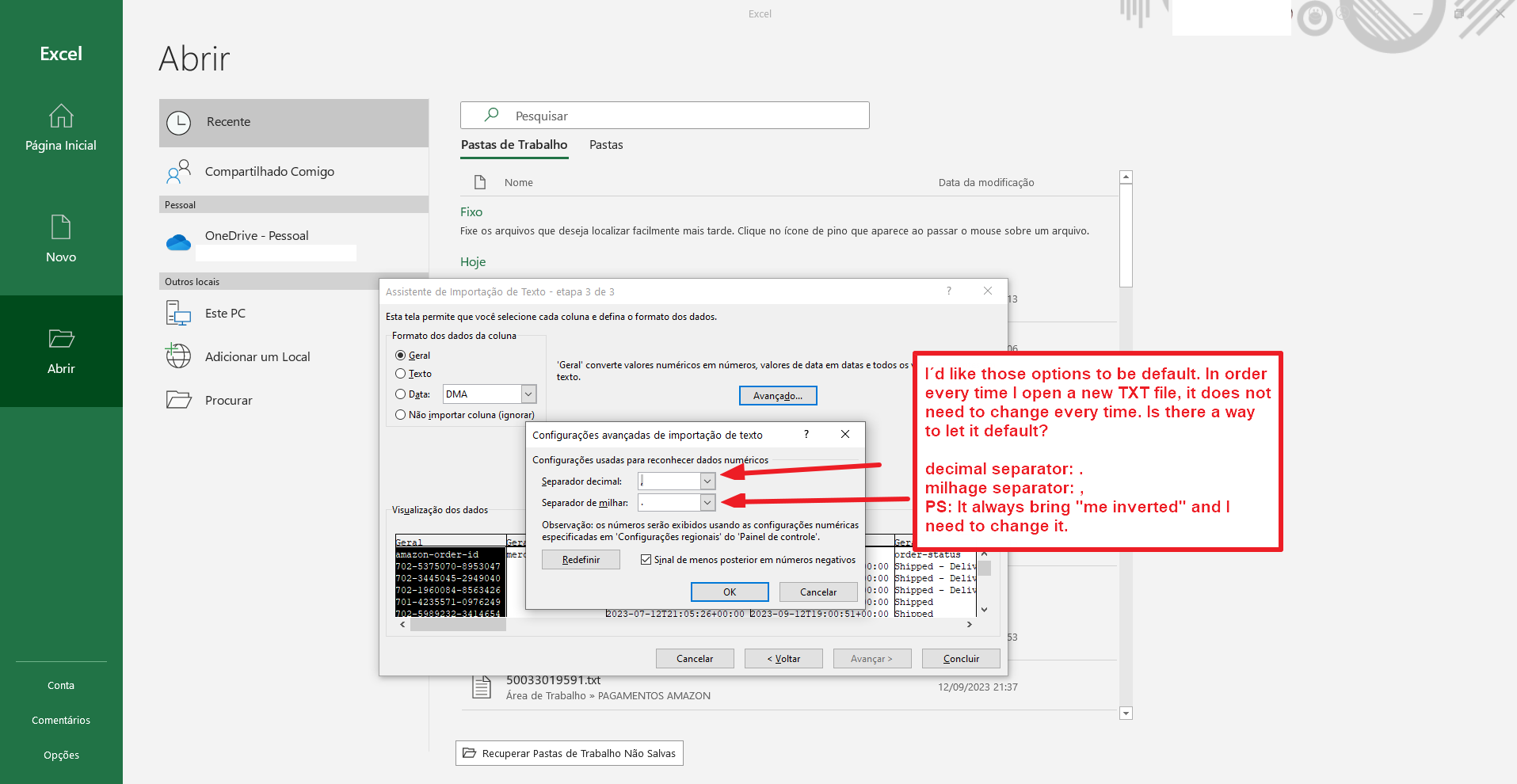Open OneDrive - Pessoal

(x=256, y=235)
